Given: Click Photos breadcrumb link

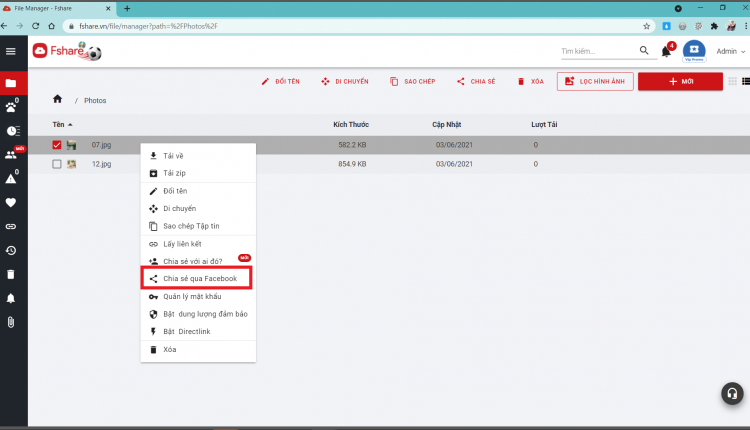Looking at the screenshot, I should (x=95, y=100).
